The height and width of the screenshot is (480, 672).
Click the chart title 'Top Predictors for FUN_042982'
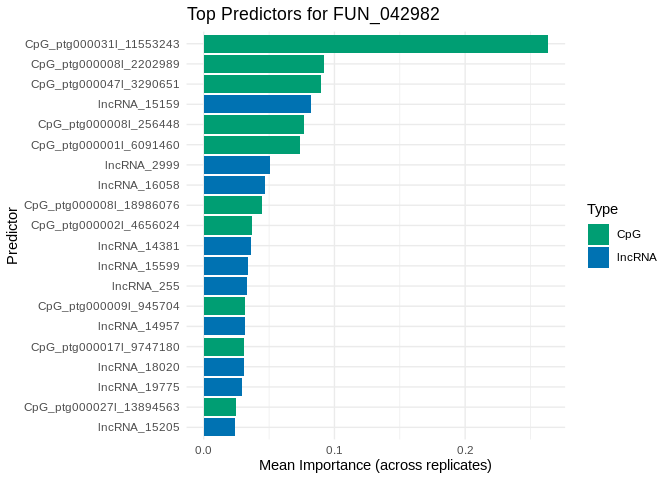[x=313, y=14]
